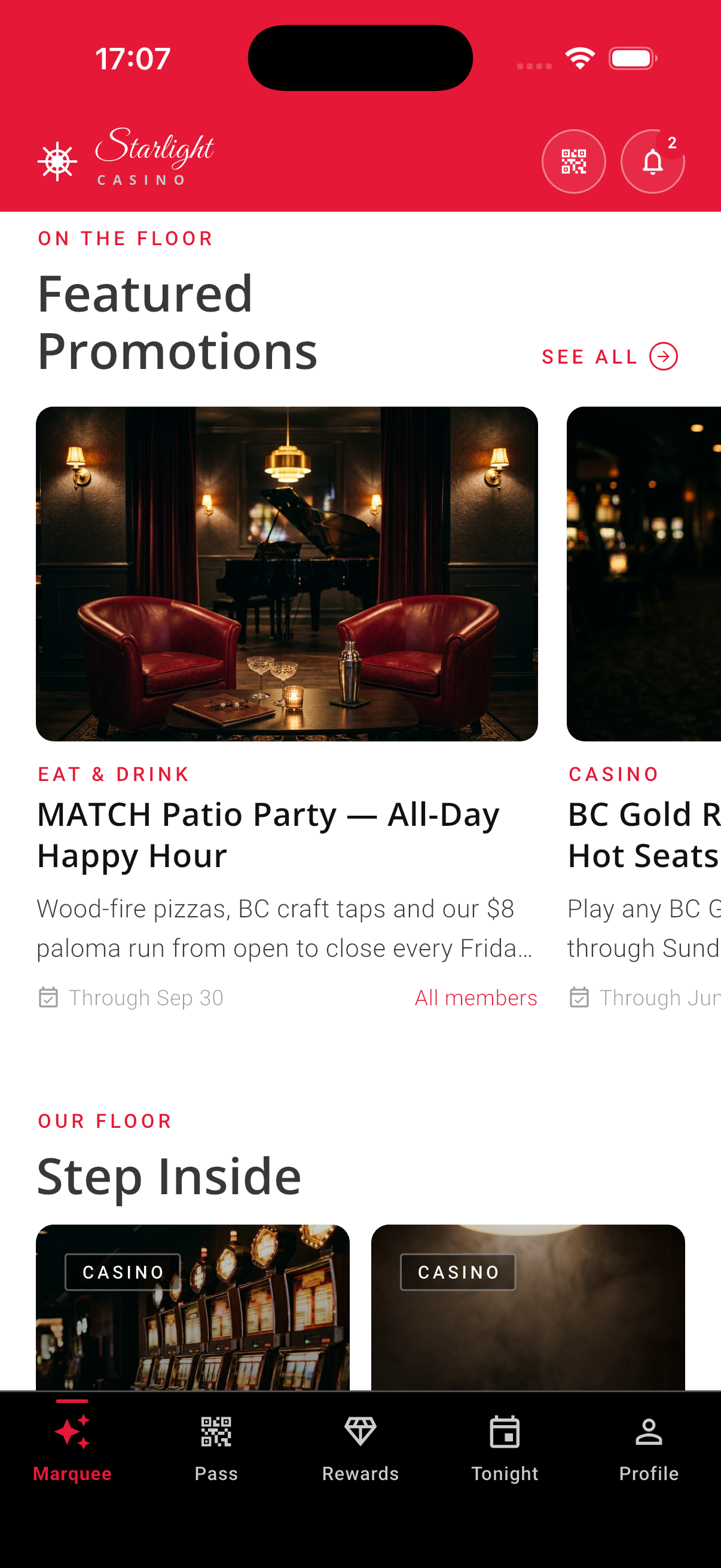
Task: Open the BC Gold Hot Seats card image
Action: coord(644,573)
